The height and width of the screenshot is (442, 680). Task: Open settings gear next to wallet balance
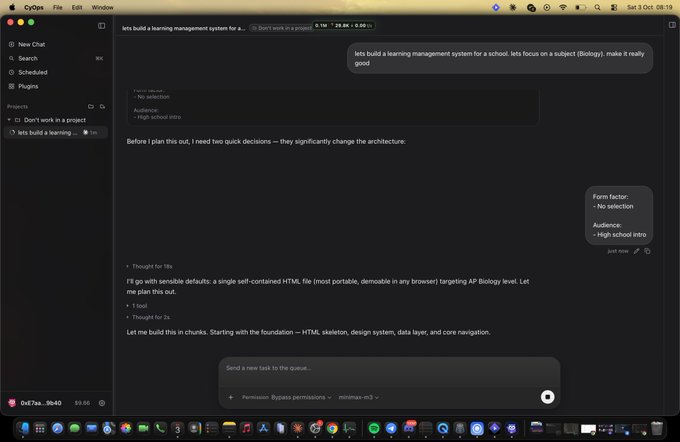[102, 403]
